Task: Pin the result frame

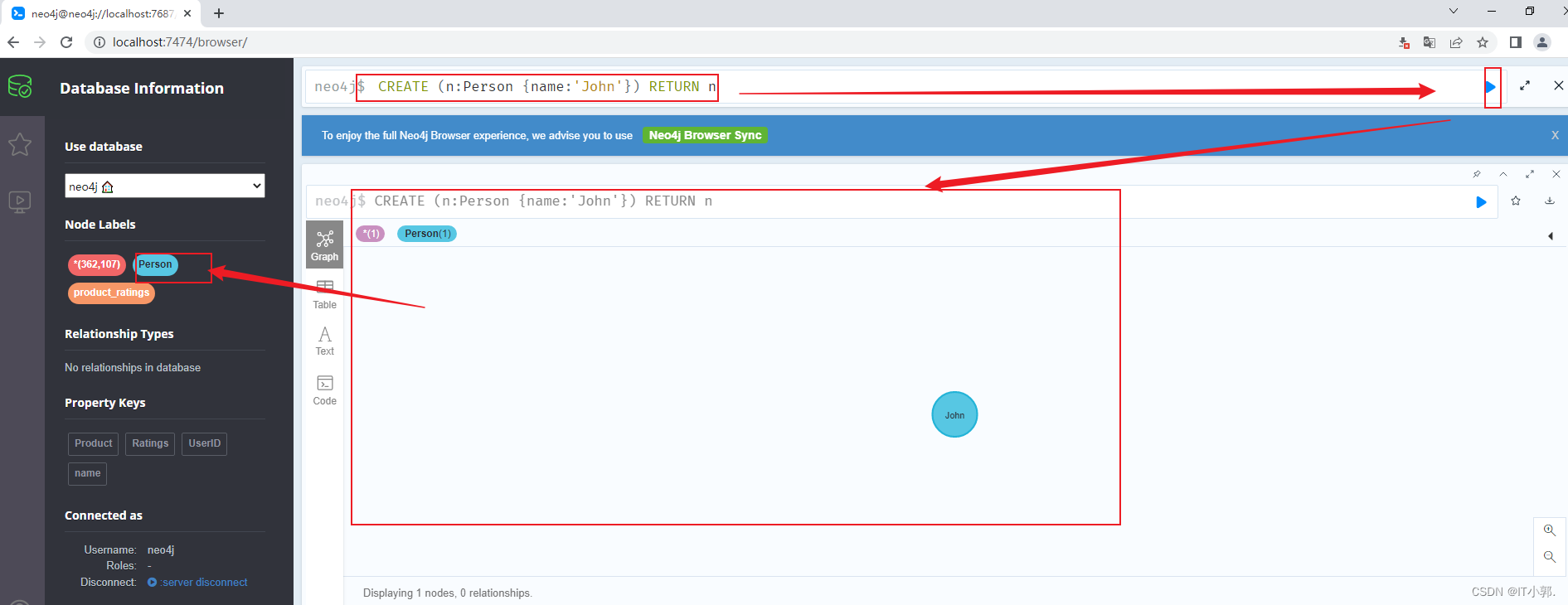Action: (x=1476, y=174)
